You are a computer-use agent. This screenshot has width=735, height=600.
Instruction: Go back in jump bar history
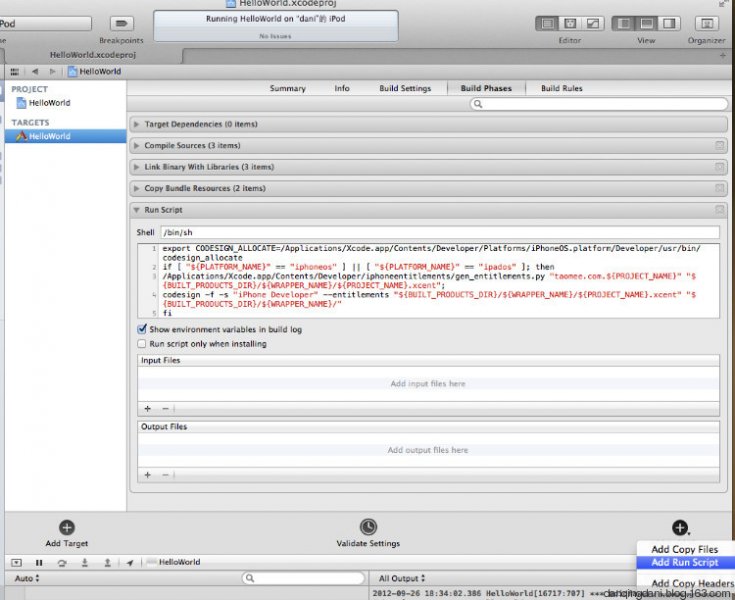[x=35, y=72]
